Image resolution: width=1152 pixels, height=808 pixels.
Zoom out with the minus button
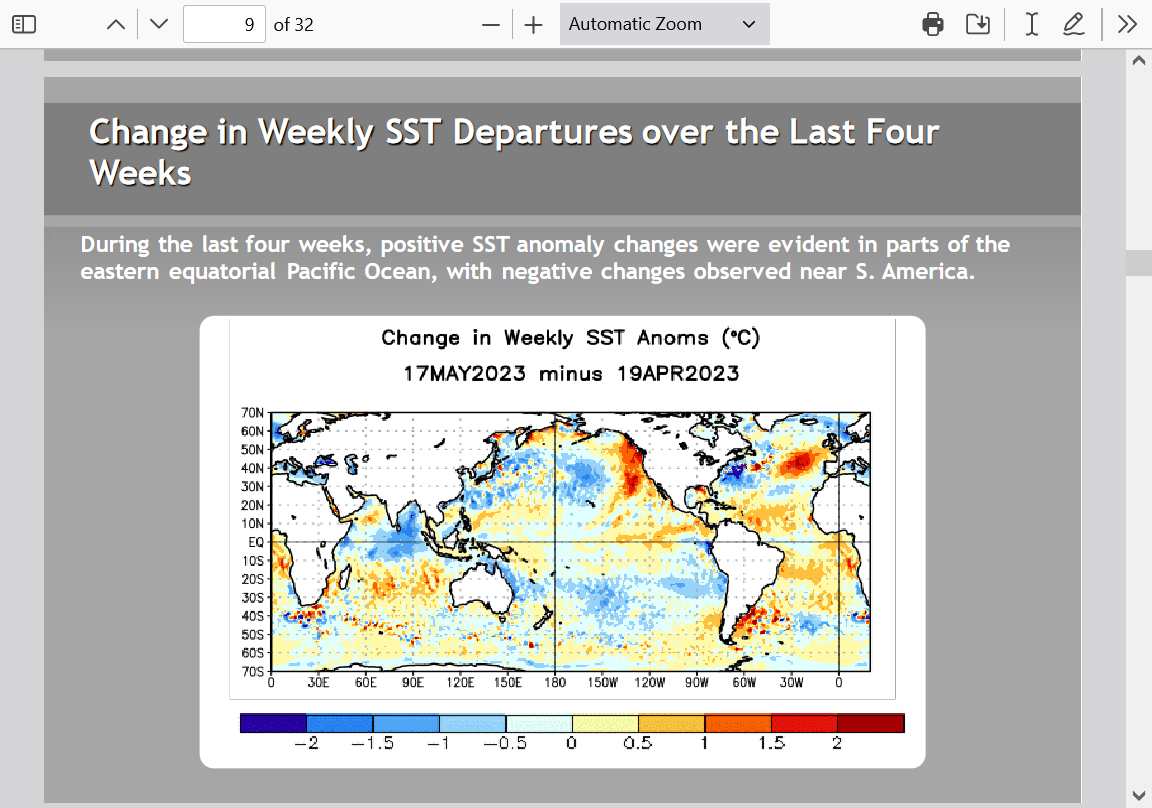point(491,25)
